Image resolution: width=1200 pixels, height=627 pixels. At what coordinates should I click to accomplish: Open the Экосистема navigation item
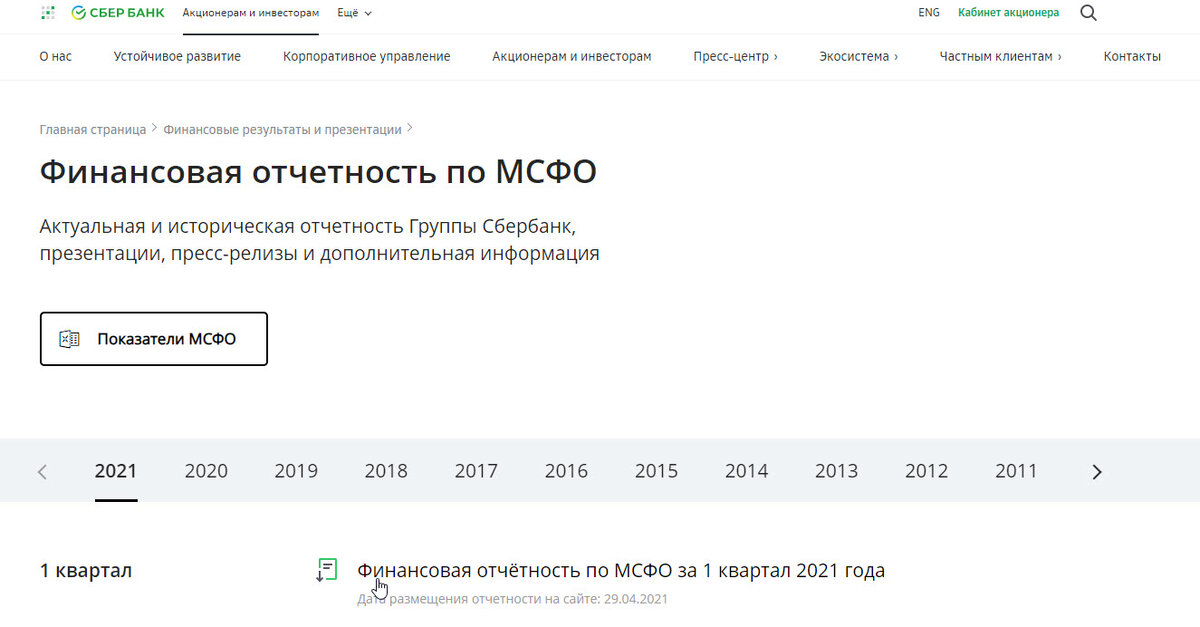[857, 56]
